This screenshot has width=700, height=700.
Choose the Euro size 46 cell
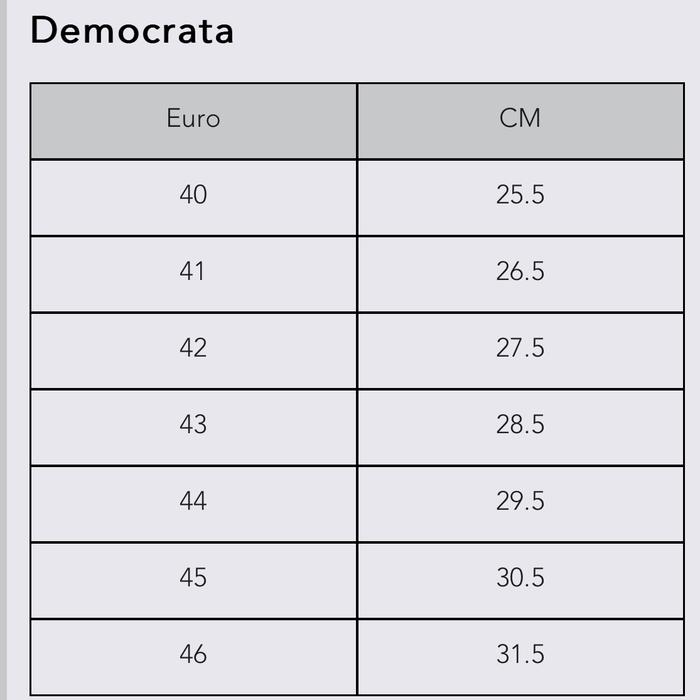(193, 654)
